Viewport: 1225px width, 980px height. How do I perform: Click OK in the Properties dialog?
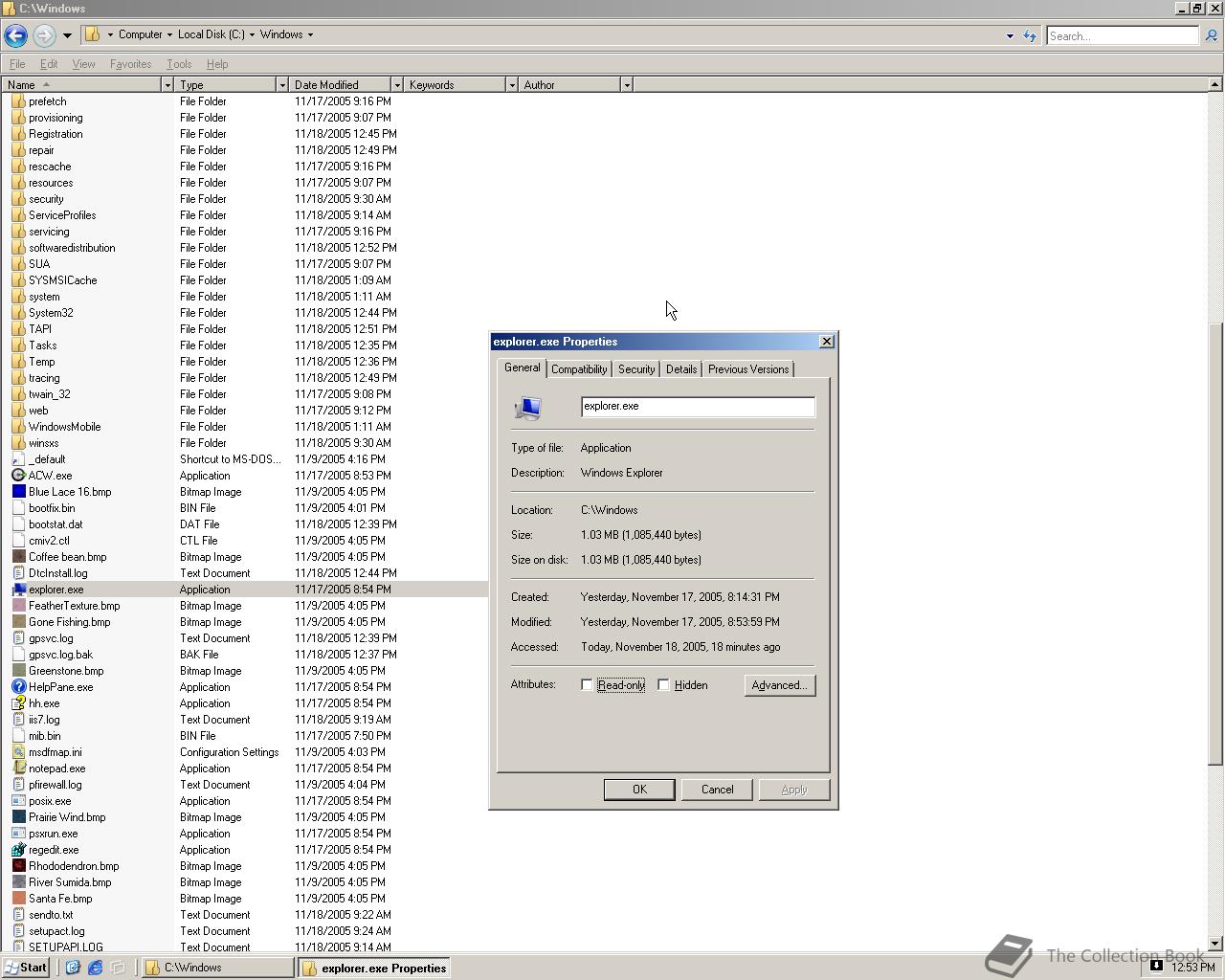639,790
